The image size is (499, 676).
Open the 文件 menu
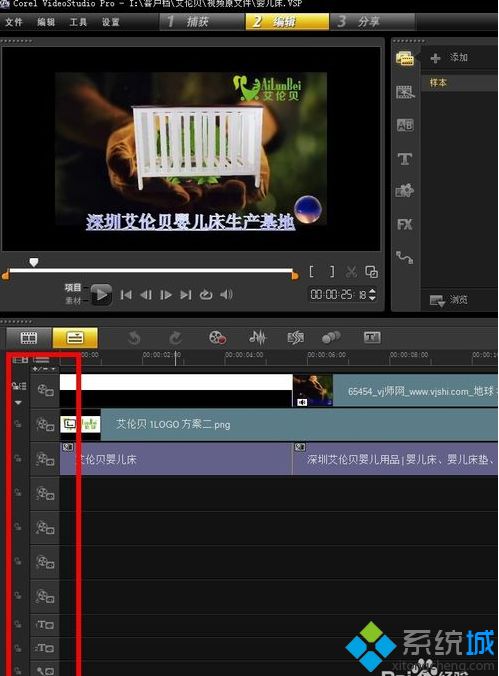pyautogui.click(x=13, y=22)
